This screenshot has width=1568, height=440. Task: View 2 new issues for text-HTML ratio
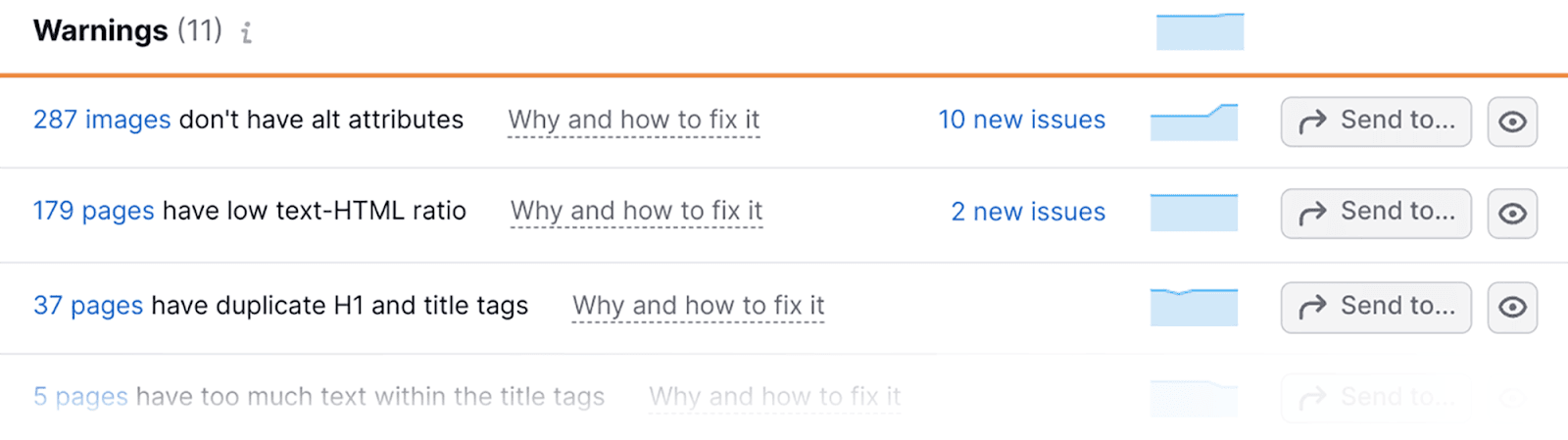coord(1028,212)
